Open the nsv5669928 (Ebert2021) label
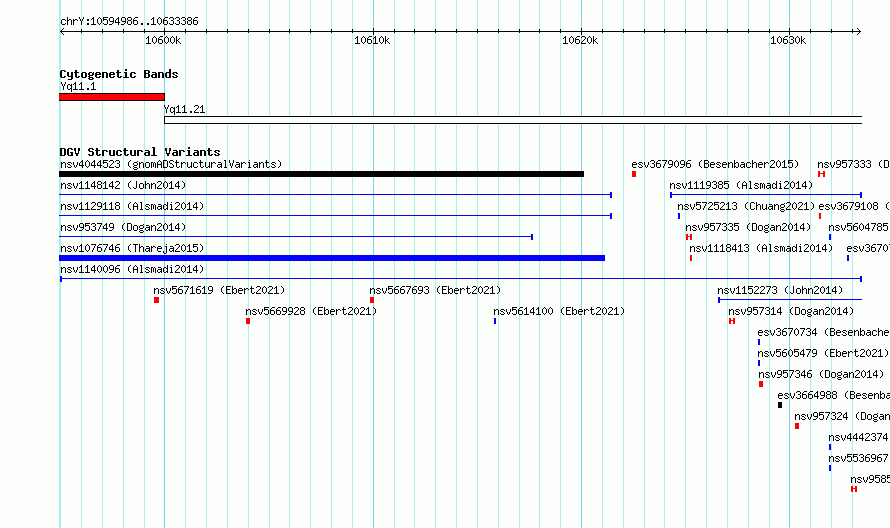Viewport: 890px width, 528px height. click(x=311, y=311)
